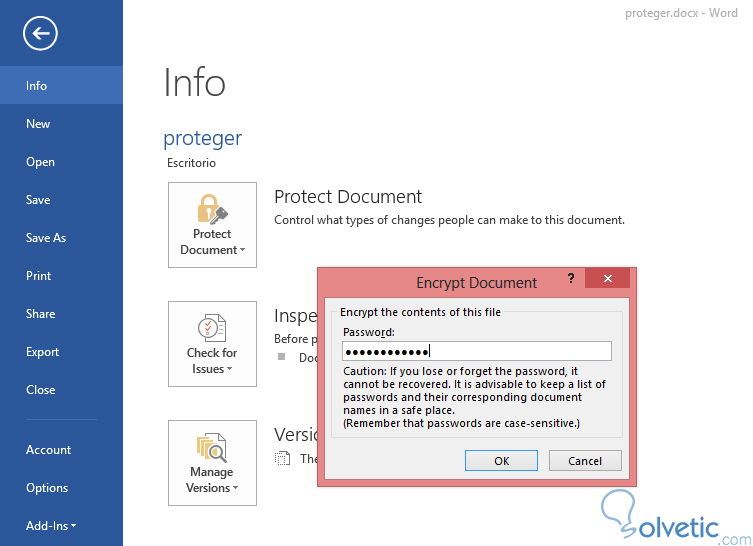Click the 'Protect Document' heading
753x546 pixels.
348,197
